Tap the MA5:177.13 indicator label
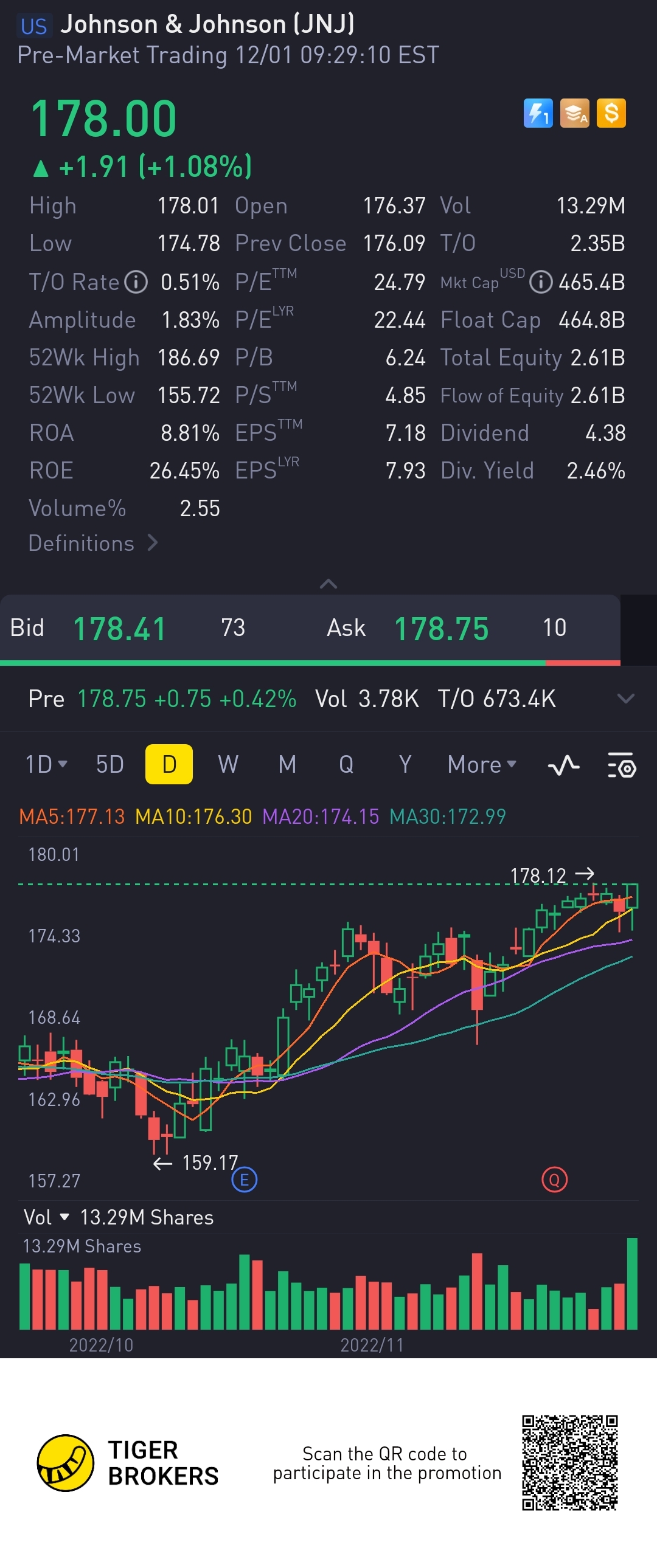The height and width of the screenshot is (1568, 657). click(72, 817)
